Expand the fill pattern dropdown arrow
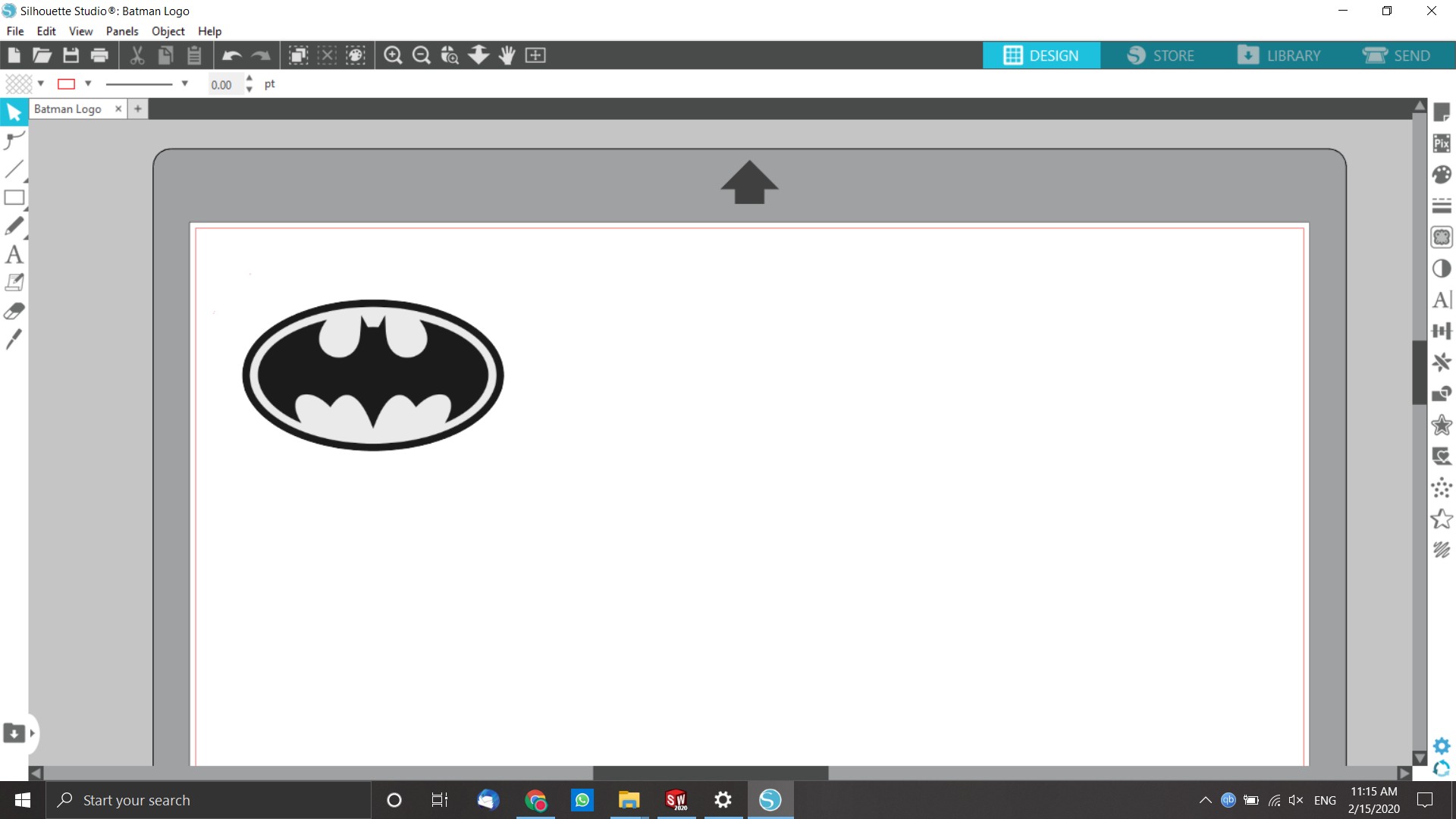Viewport: 1456px width, 819px height. 41,83
